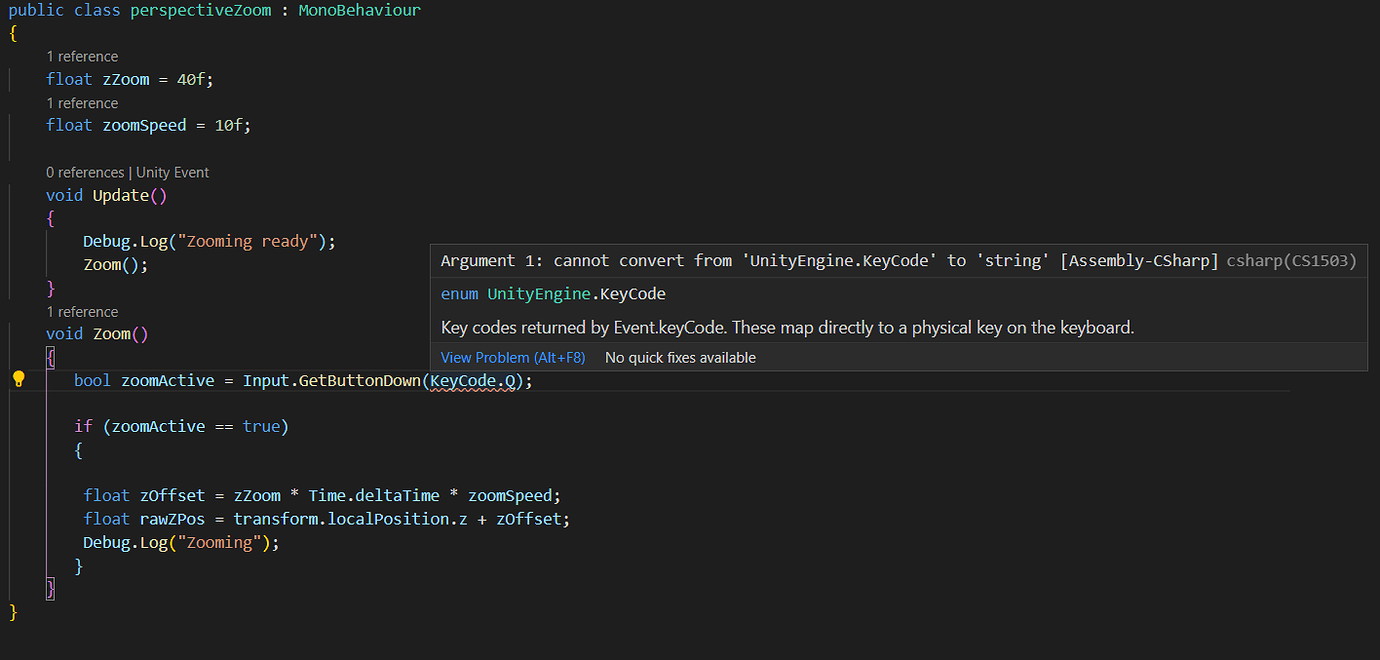Click the '1 reference' lens above Zoom method
The image size is (1380, 660).
[x=82, y=312]
